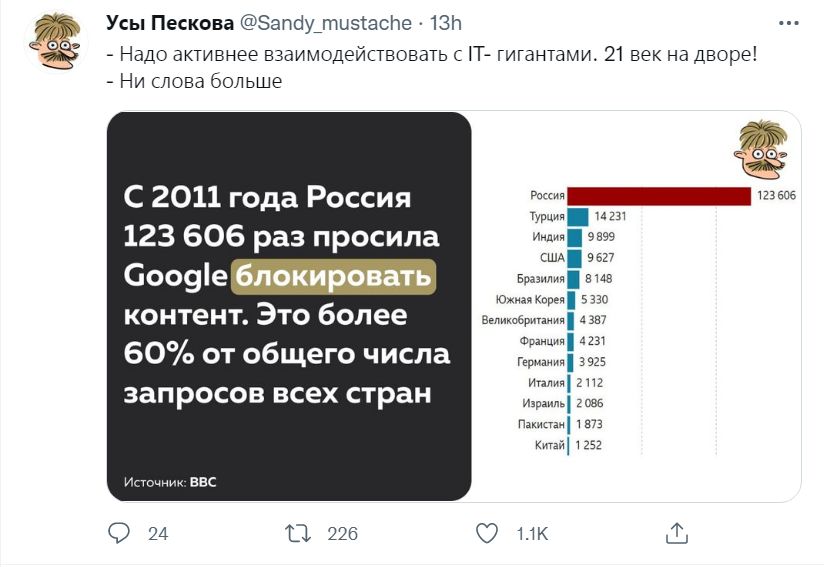
Task: Click the red Россия bar in the chart
Action: (659, 196)
